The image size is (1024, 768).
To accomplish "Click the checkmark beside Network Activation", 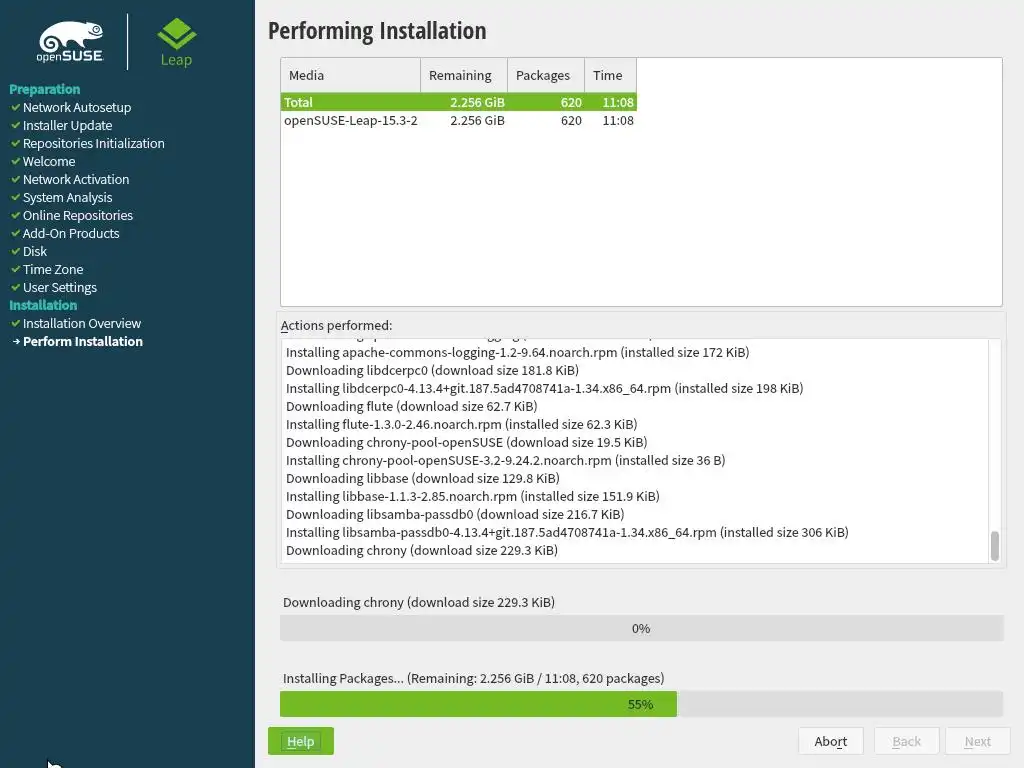I will (16, 179).
